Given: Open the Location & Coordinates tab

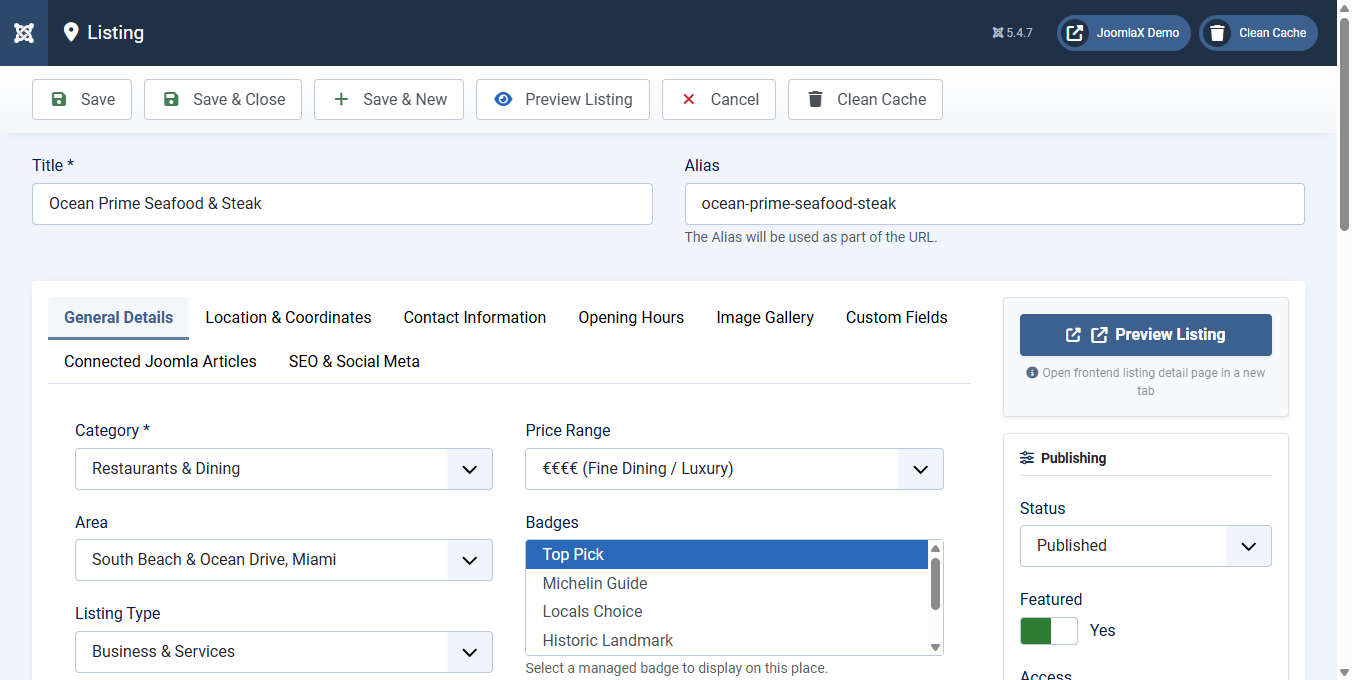Looking at the screenshot, I should click(x=288, y=318).
